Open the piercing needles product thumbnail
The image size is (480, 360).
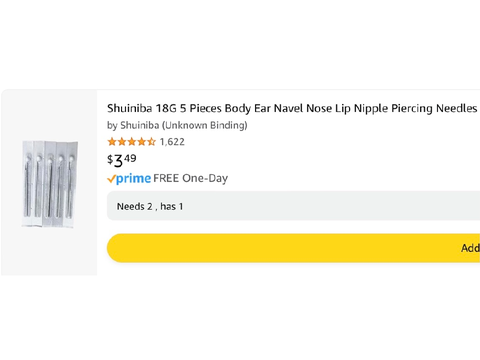(x=50, y=184)
